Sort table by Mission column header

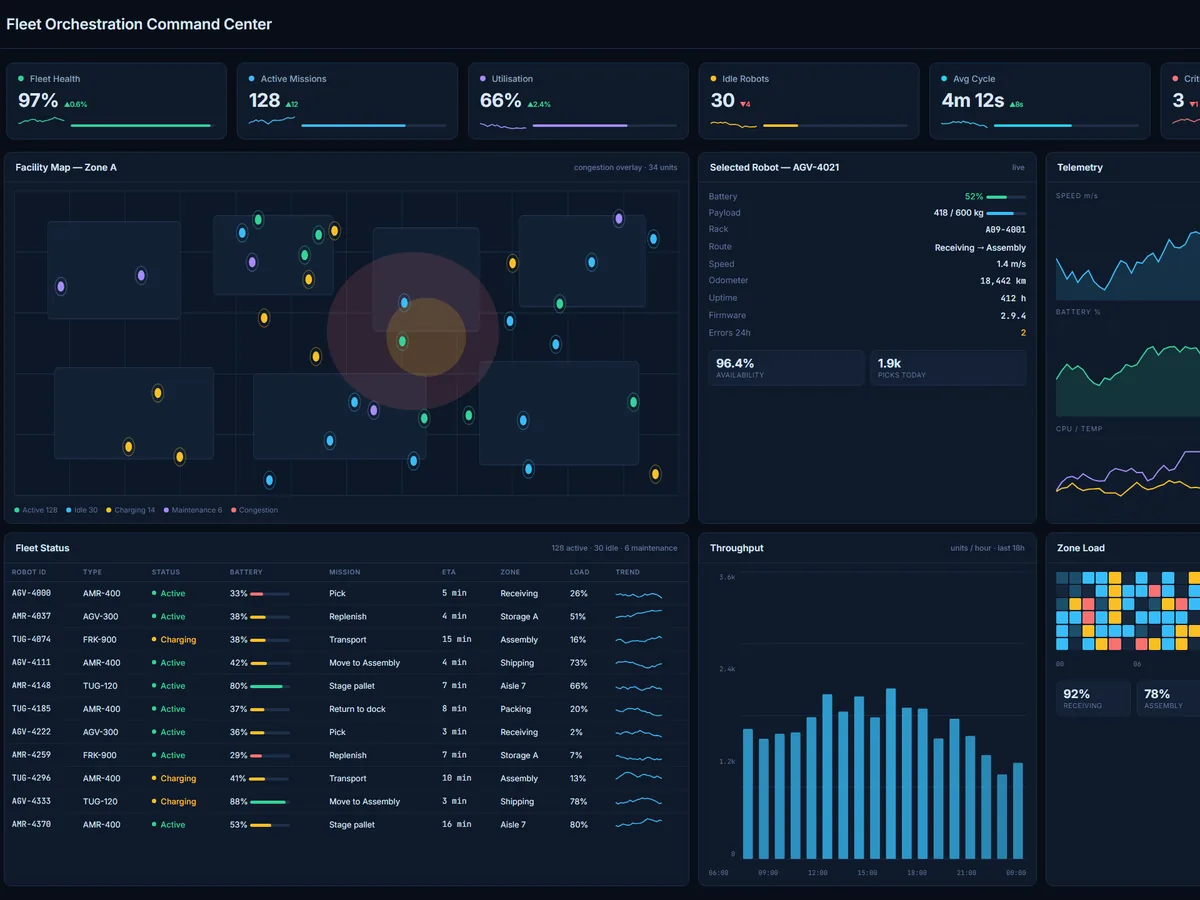tap(346, 572)
